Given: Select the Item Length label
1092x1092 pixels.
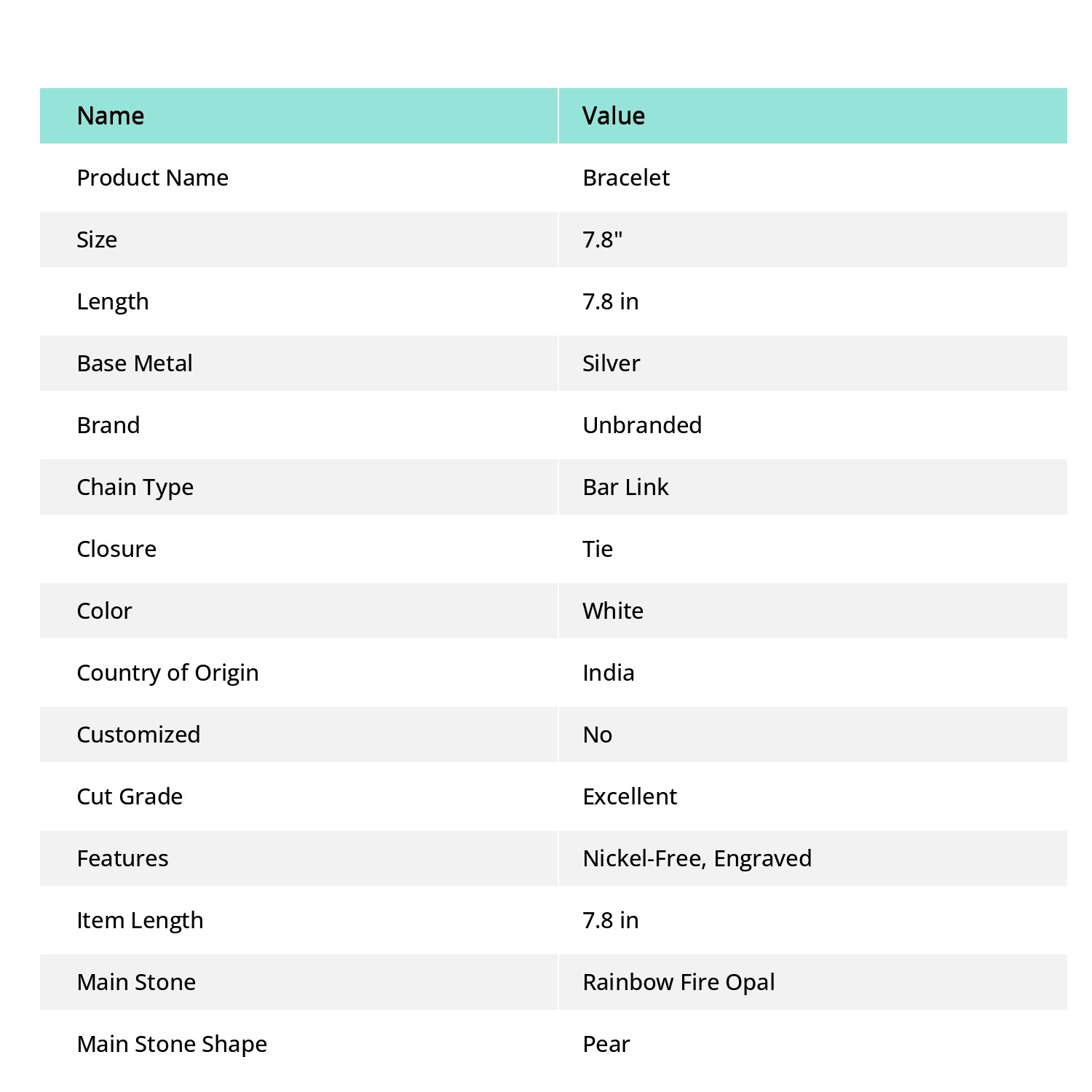Looking at the screenshot, I should tap(140, 920).
